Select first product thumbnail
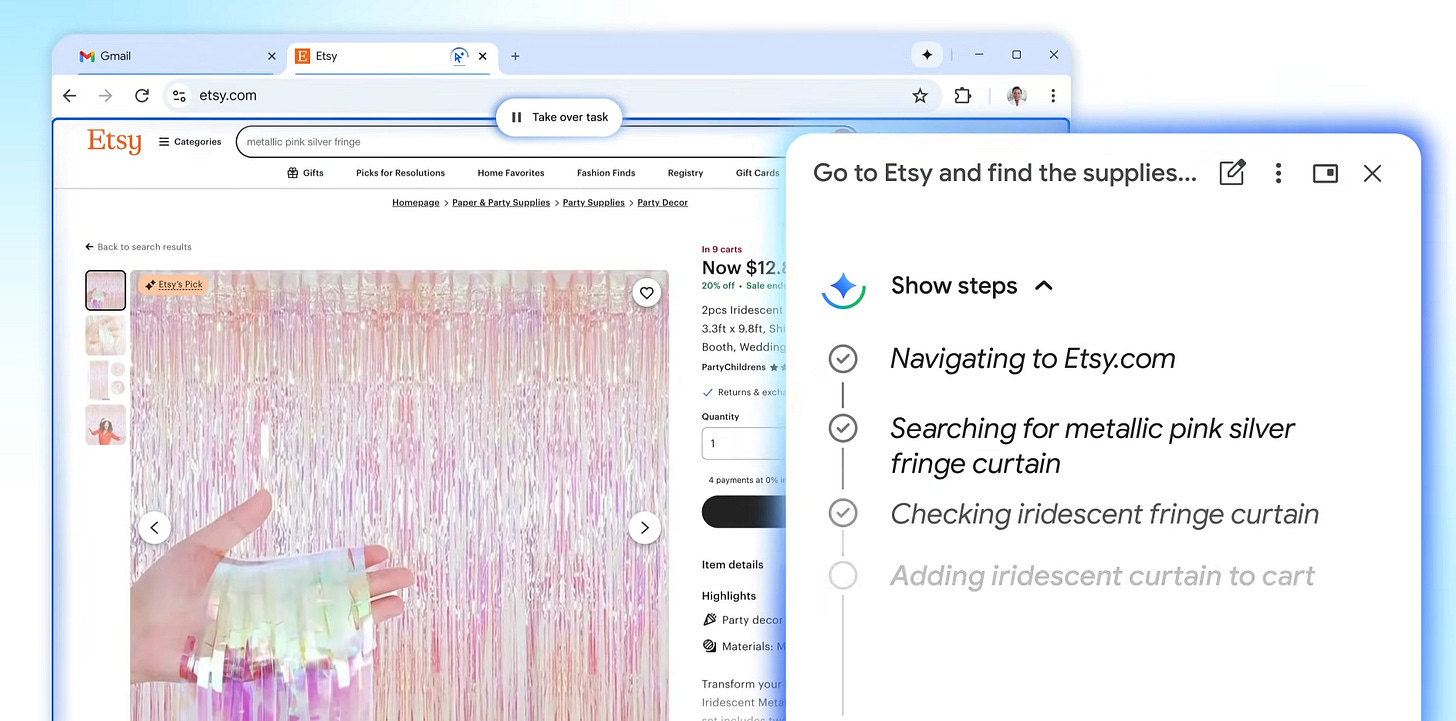Image resolution: width=1456 pixels, height=721 pixels. (x=106, y=290)
